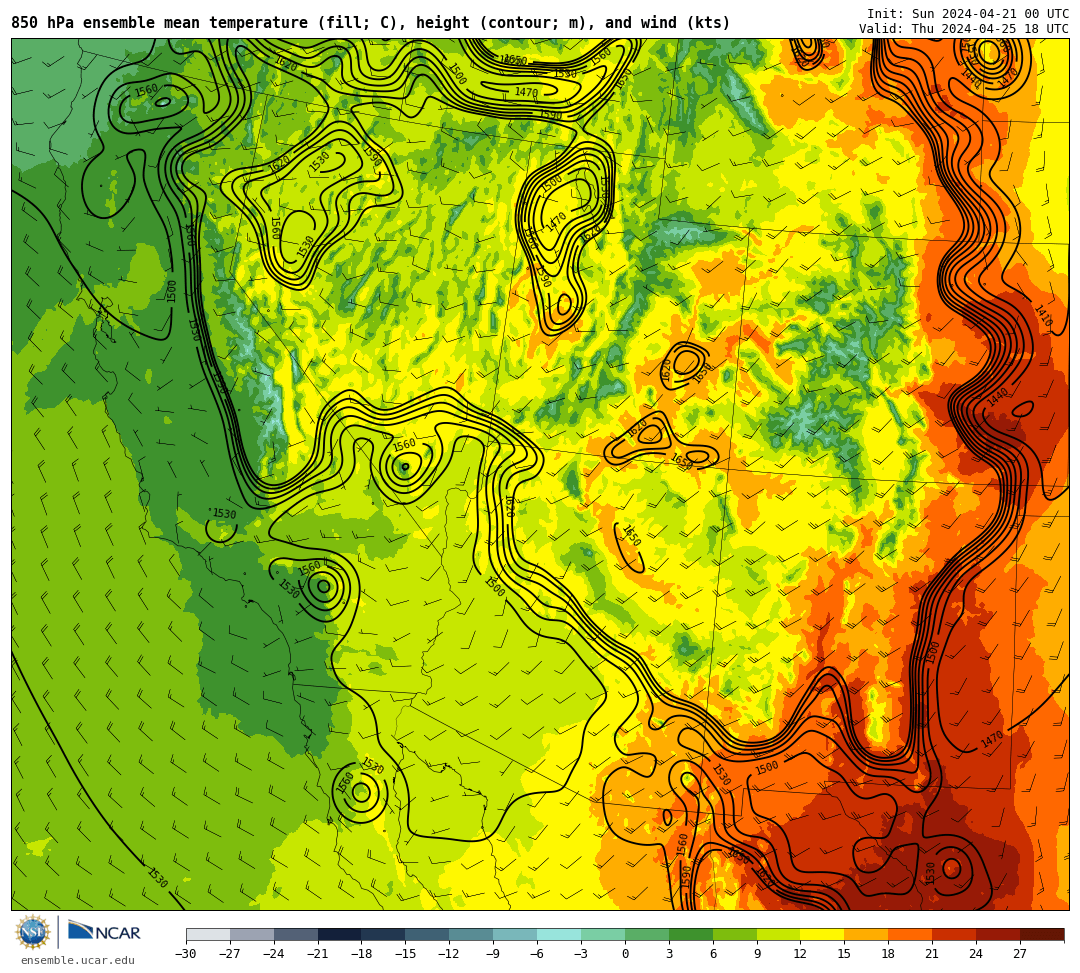
Task: Pick the 0 to 3 medium green swatch
Action: click(x=647, y=934)
